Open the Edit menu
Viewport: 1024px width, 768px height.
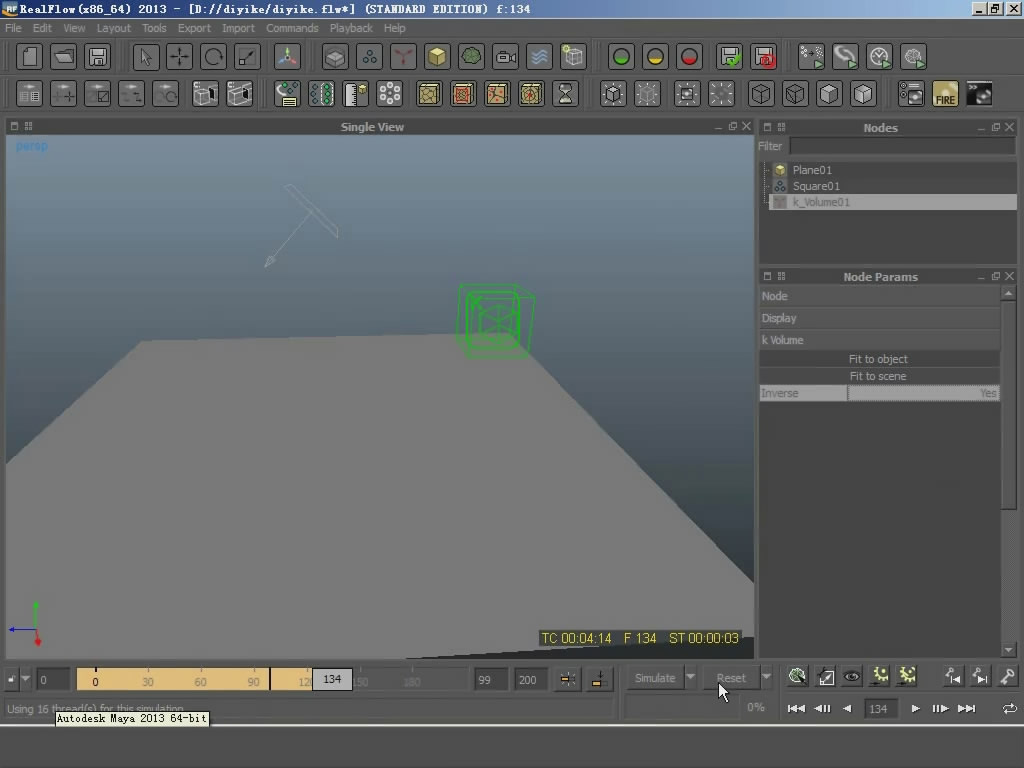42,28
